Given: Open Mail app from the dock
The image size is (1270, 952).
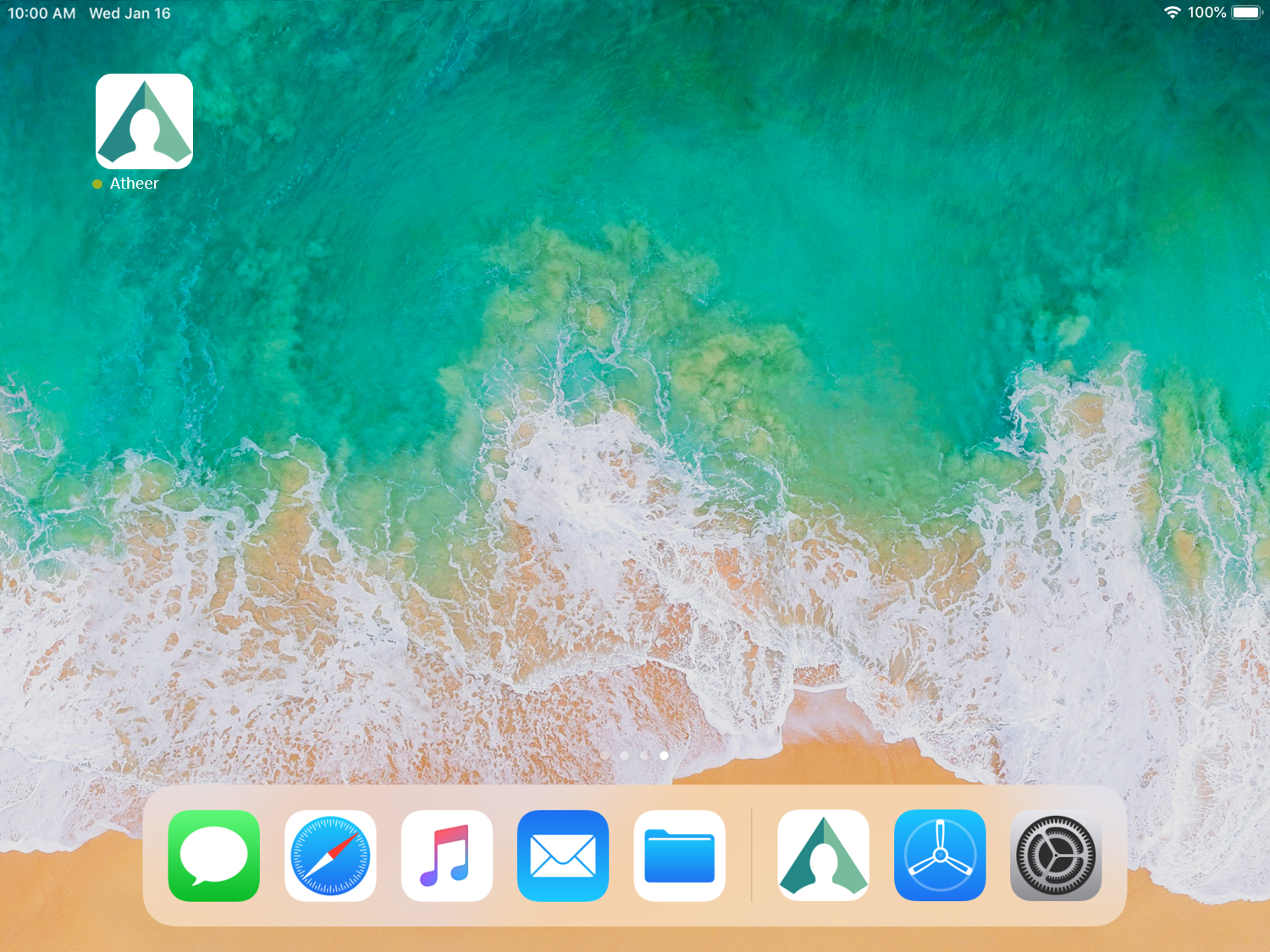Looking at the screenshot, I should [x=563, y=856].
